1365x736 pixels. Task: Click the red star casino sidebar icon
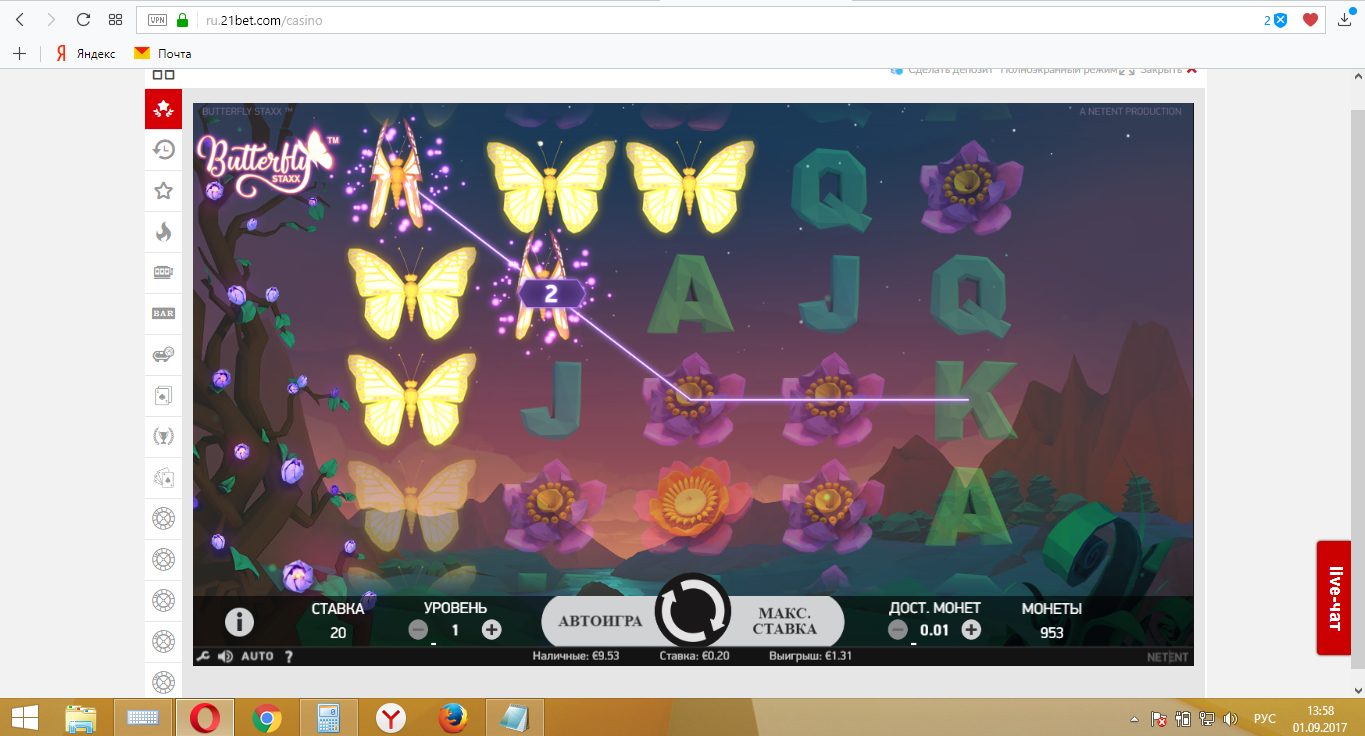click(163, 108)
